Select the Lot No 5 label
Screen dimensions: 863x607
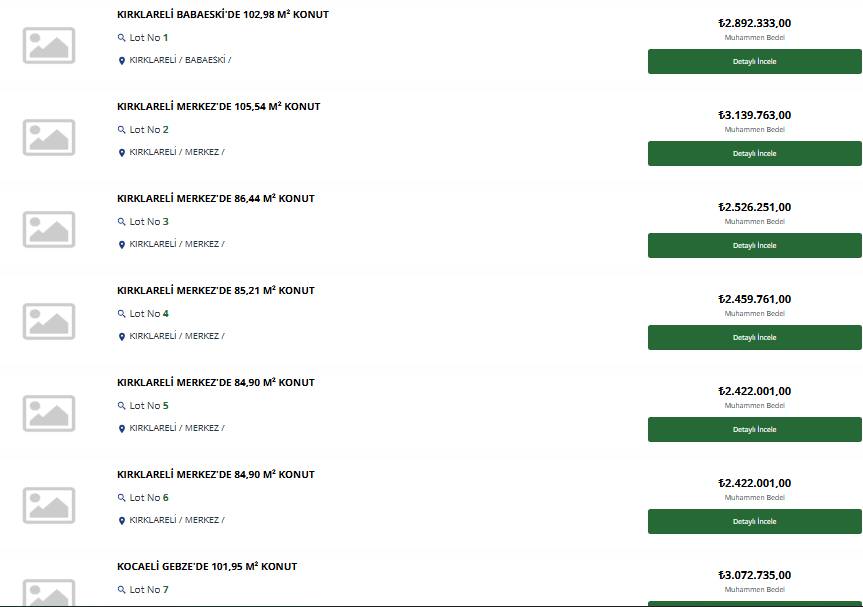pos(149,406)
